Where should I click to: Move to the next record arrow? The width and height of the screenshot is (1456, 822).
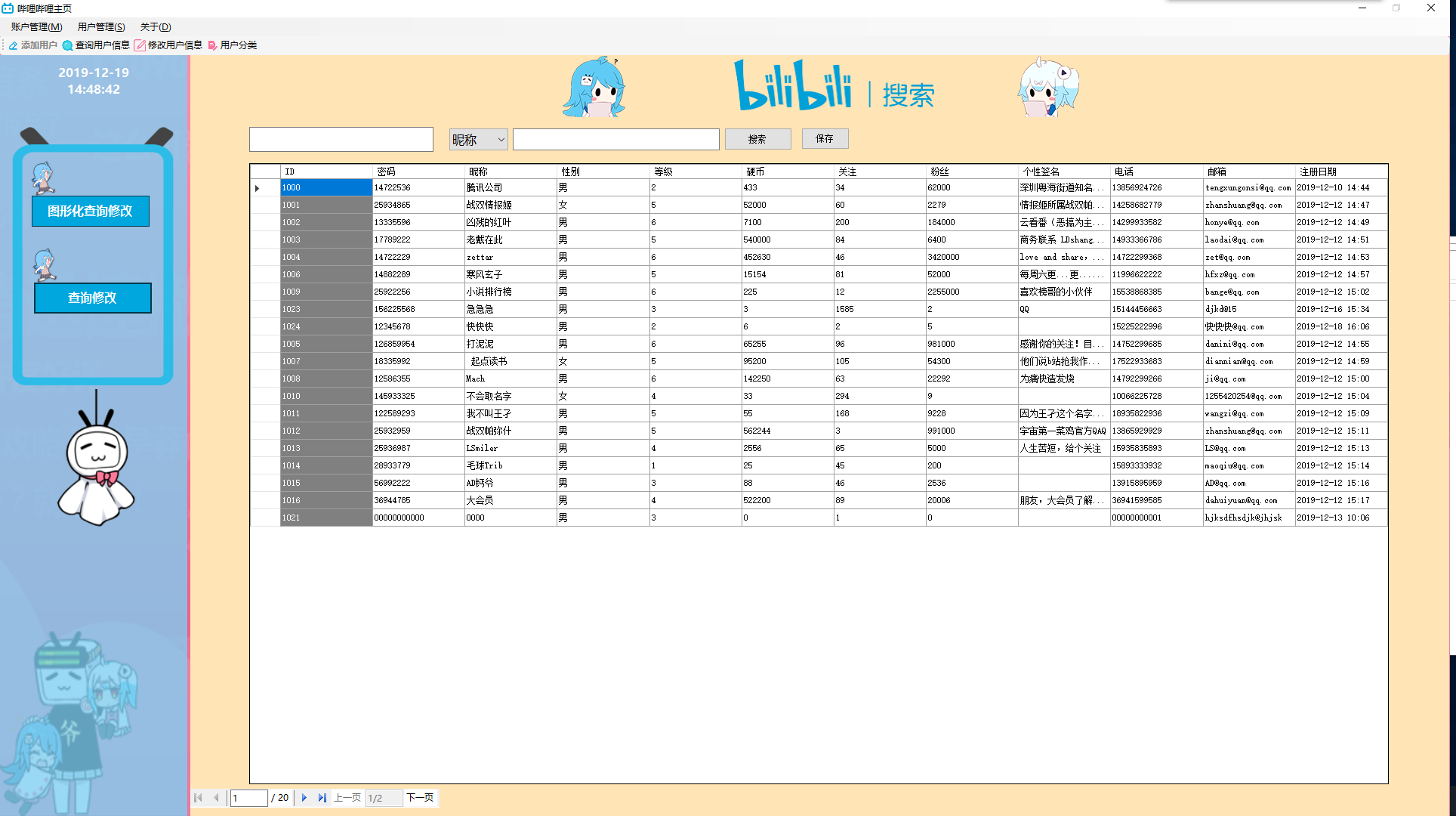304,798
